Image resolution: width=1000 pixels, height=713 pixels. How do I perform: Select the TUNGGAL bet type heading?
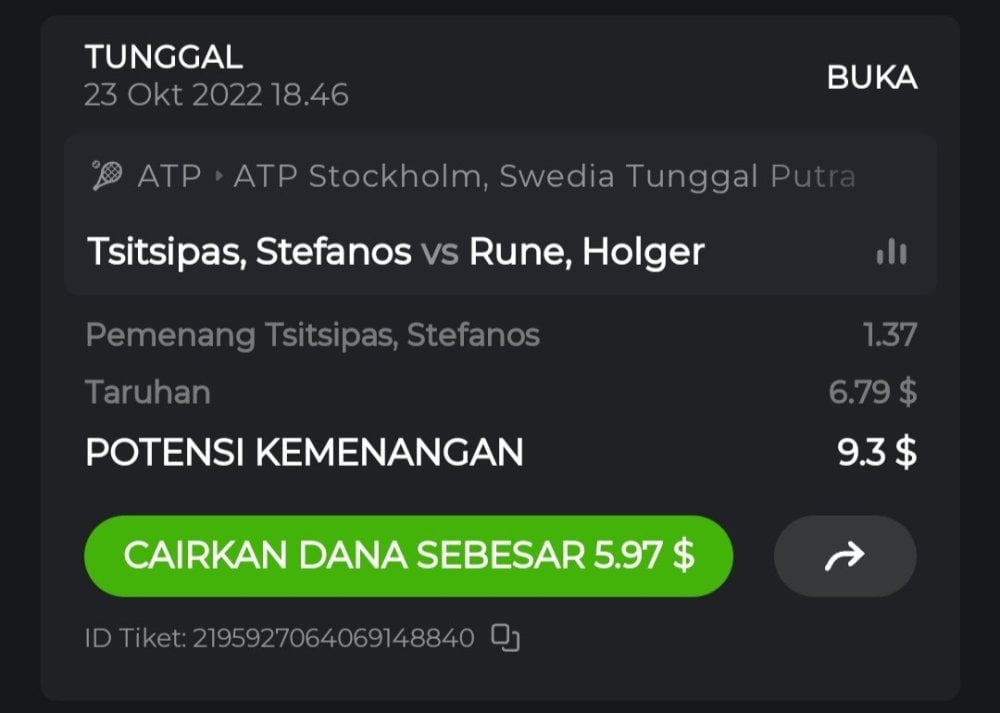click(164, 57)
